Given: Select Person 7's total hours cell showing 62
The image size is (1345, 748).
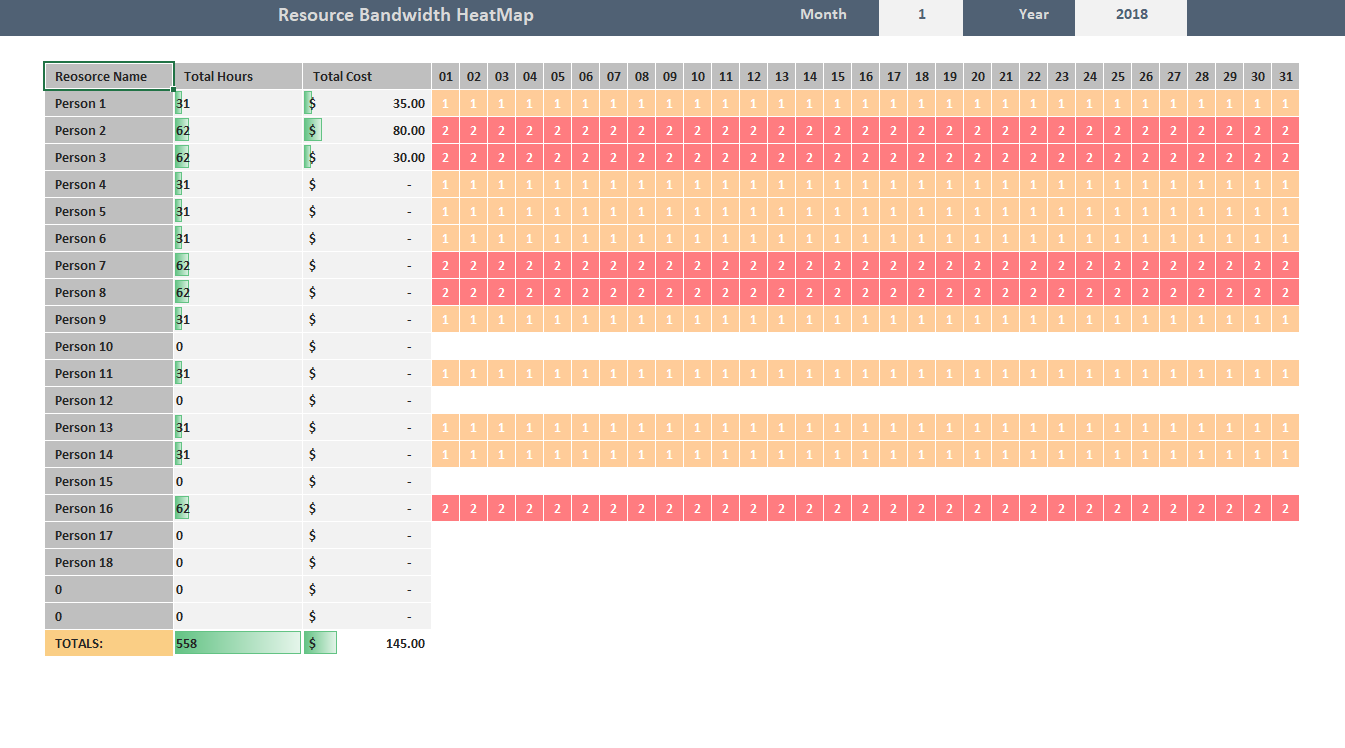Looking at the screenshot, I should (237, 265).
